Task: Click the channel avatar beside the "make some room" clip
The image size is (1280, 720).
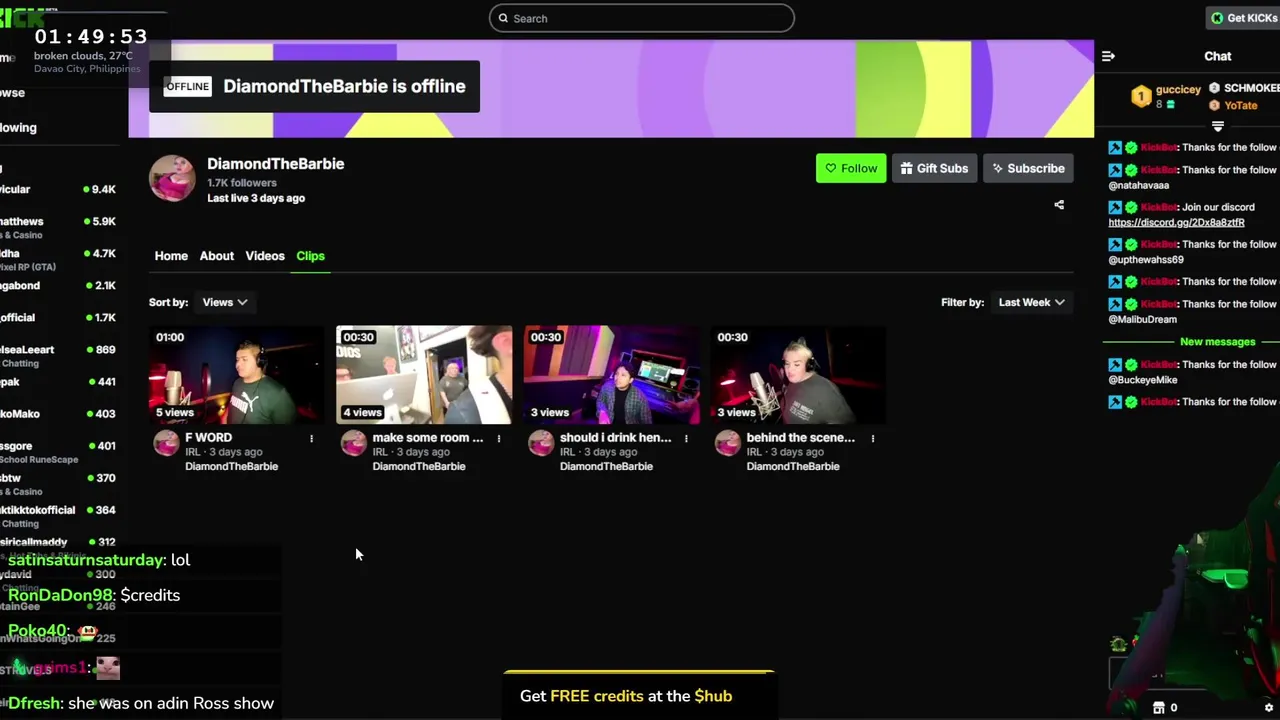Action: tap(353, 443)
